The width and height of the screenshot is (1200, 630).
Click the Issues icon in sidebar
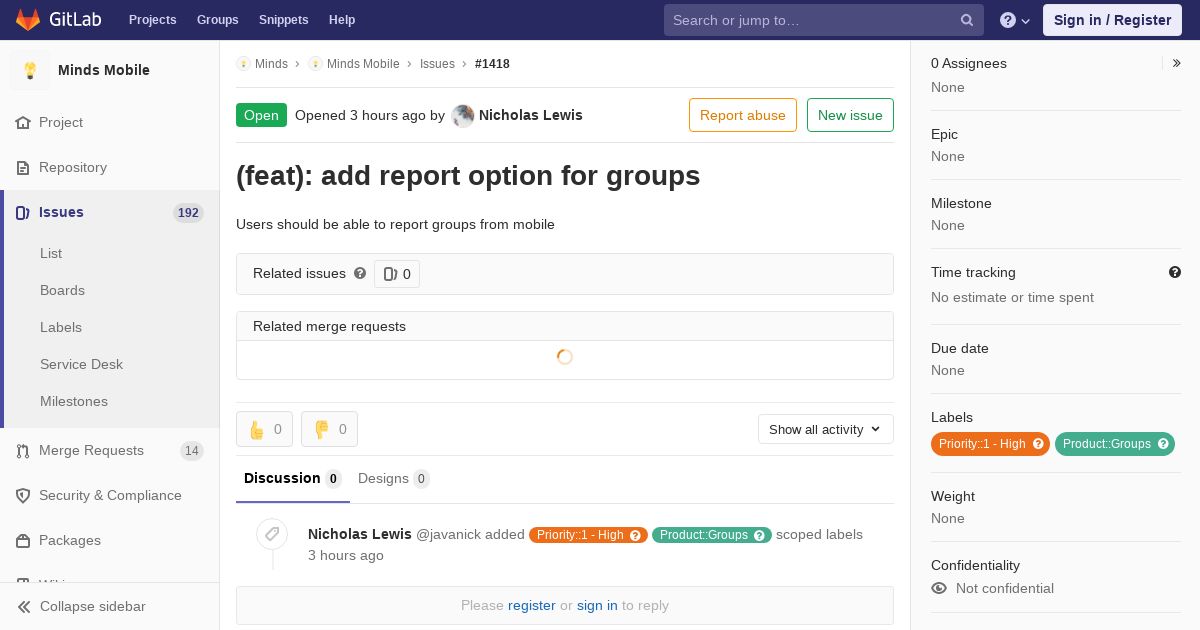tap(23, 212)
